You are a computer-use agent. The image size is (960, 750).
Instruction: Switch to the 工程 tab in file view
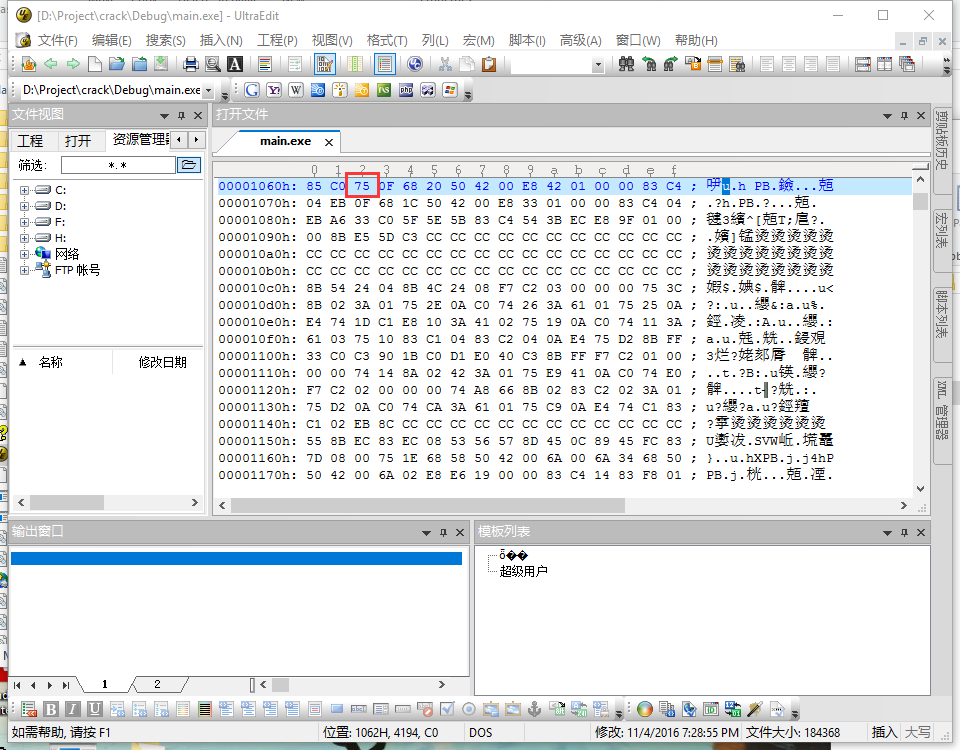[30, 140]
